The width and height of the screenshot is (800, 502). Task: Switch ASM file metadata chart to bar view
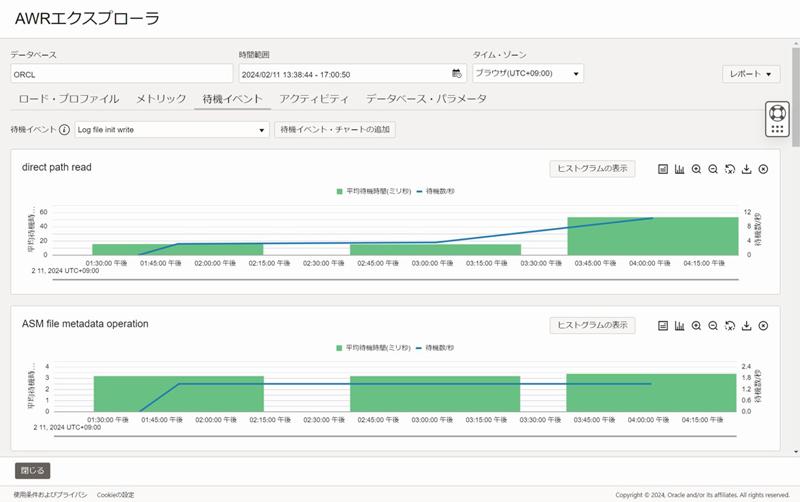680,325
